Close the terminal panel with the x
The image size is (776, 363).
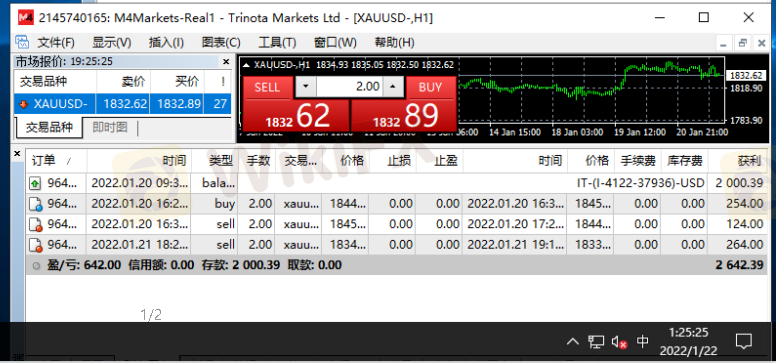17,154
